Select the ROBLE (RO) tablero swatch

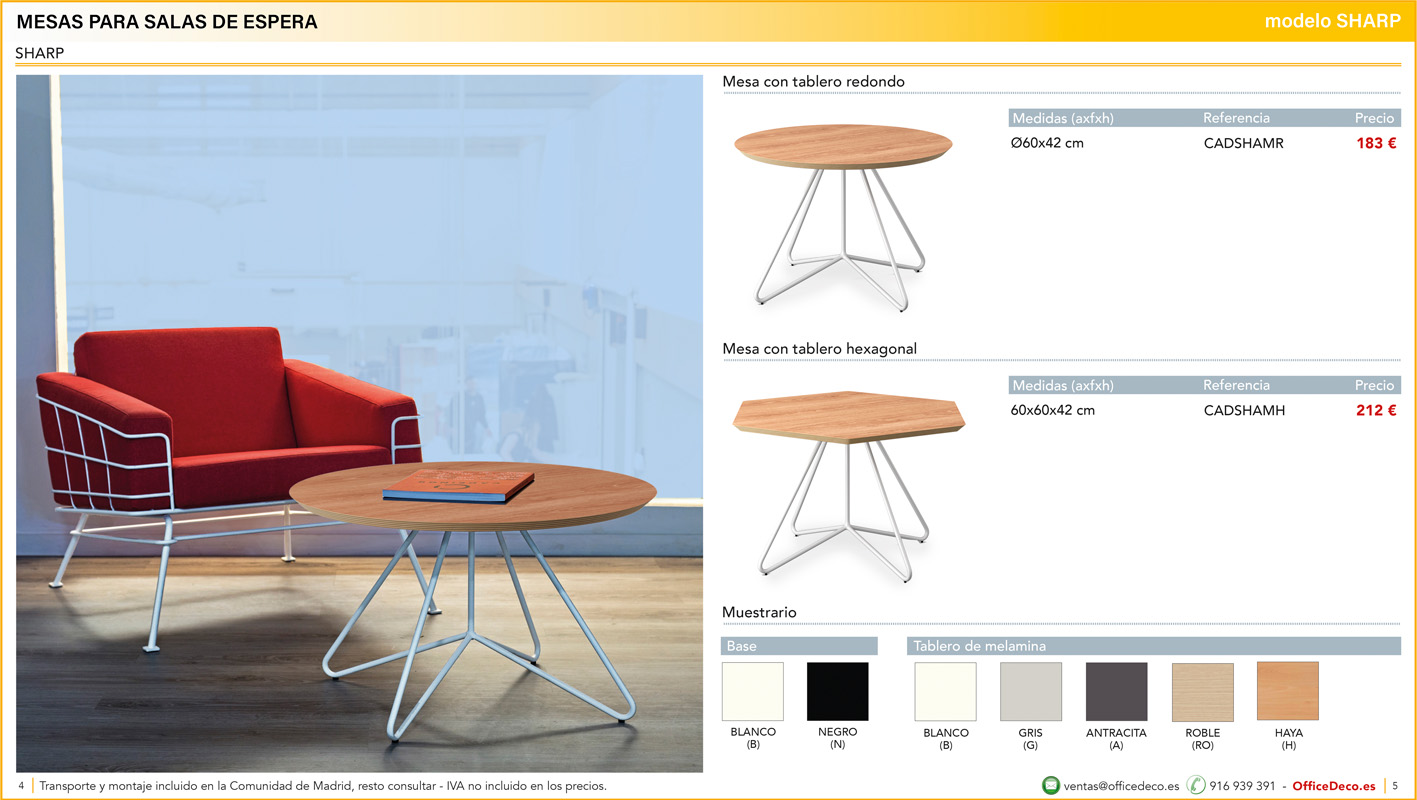pos(1203,691)
